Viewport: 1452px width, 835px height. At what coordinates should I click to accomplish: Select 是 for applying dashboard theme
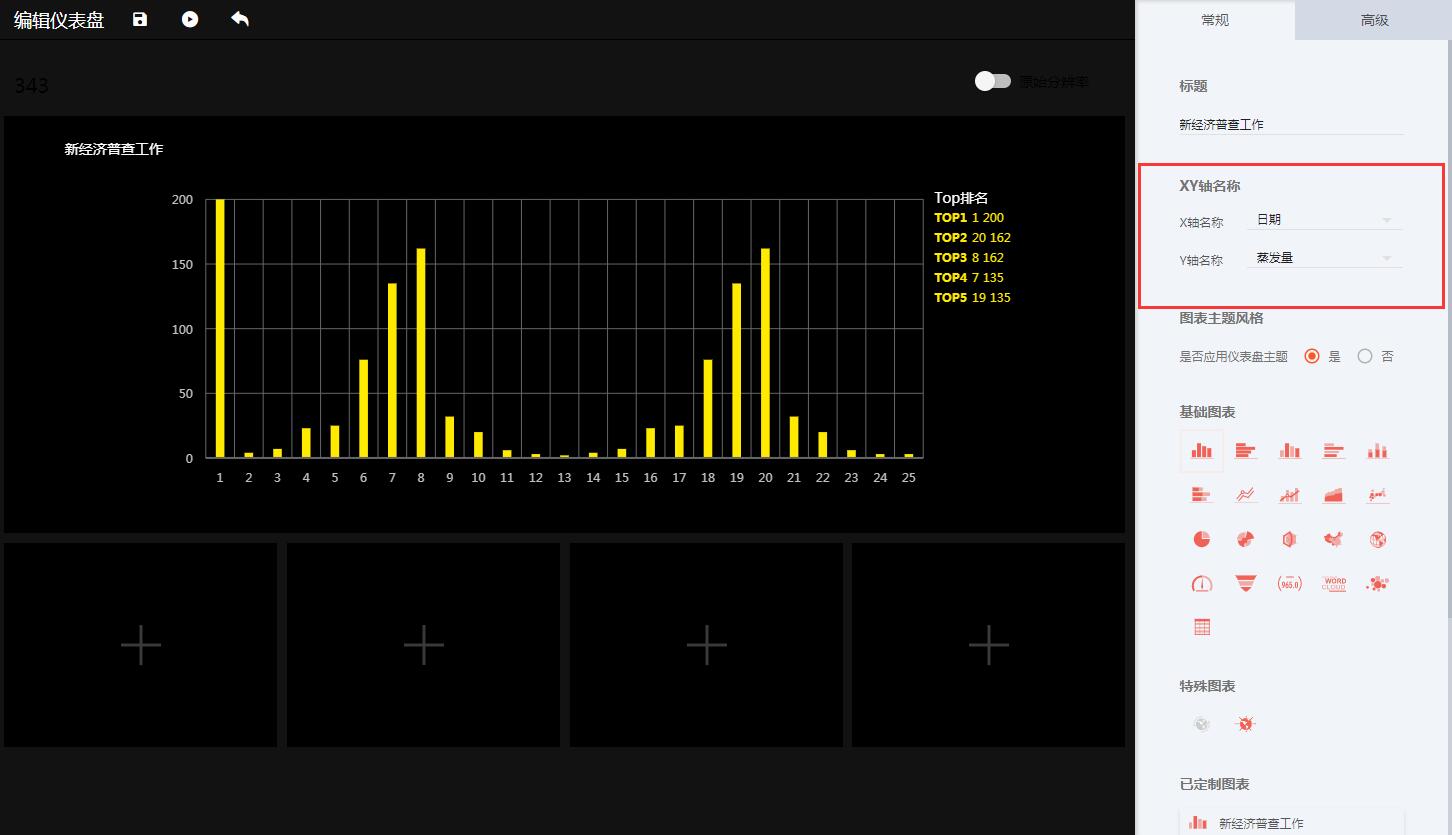click(x=1312, y=356)
